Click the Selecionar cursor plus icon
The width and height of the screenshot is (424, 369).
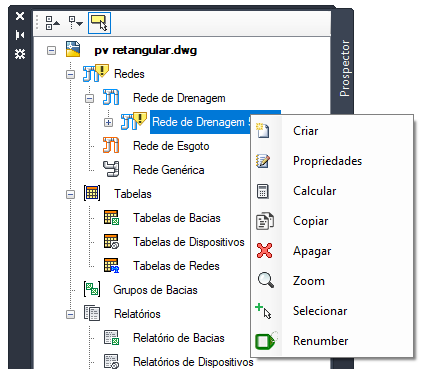click(x=263, y=311)
